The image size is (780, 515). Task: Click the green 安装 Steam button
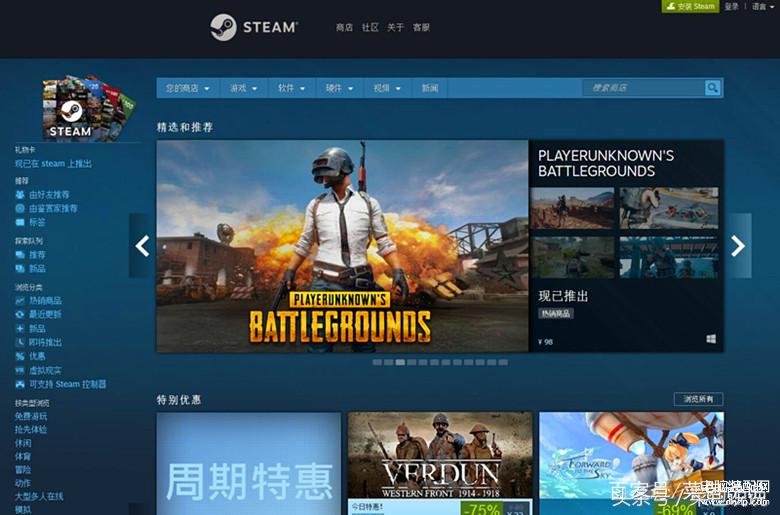coord(690,6)
